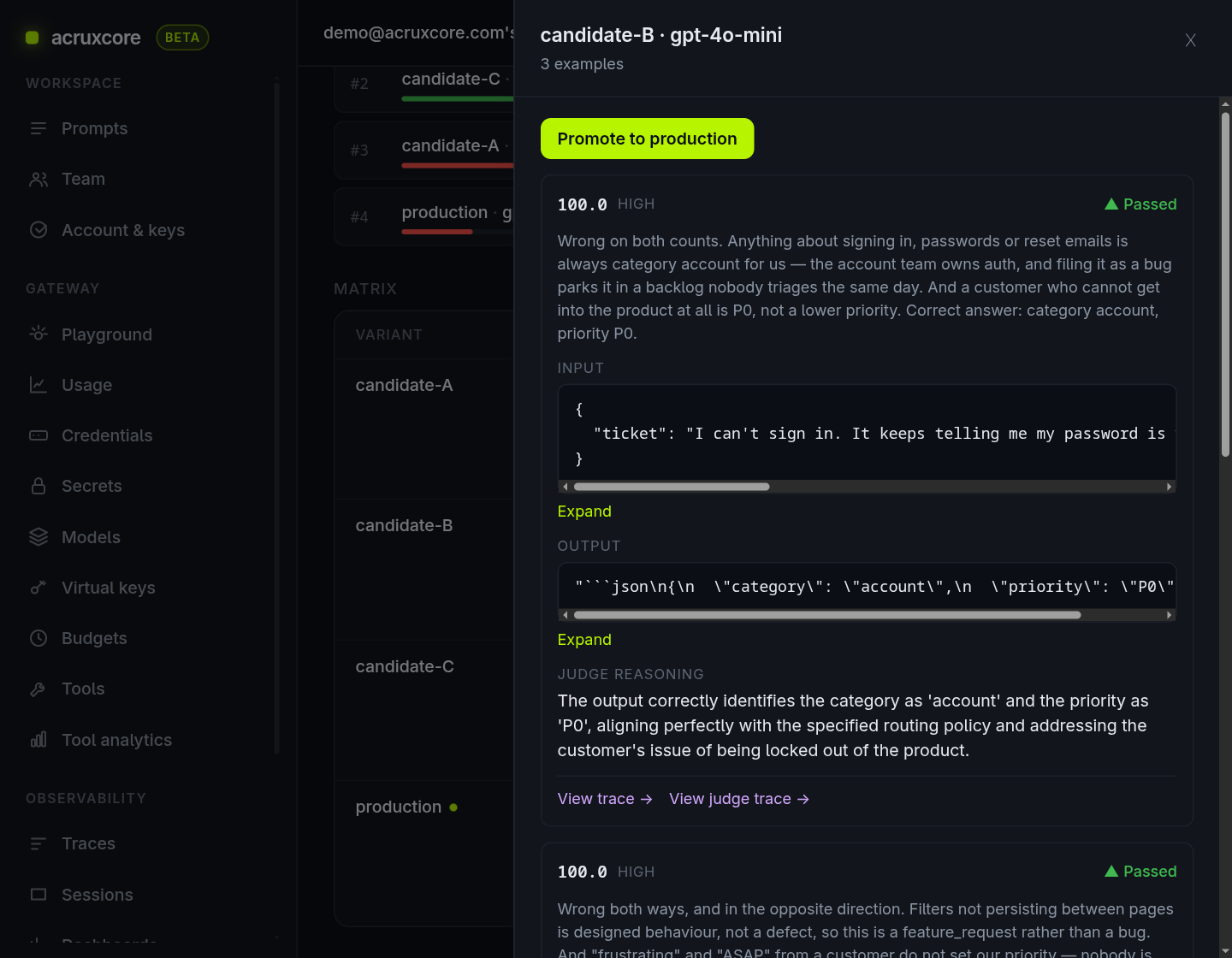Click the first example's 100.0 score
Image resolution: width=1232 pixels, height=958 pixels.
(x=583, y=204)
